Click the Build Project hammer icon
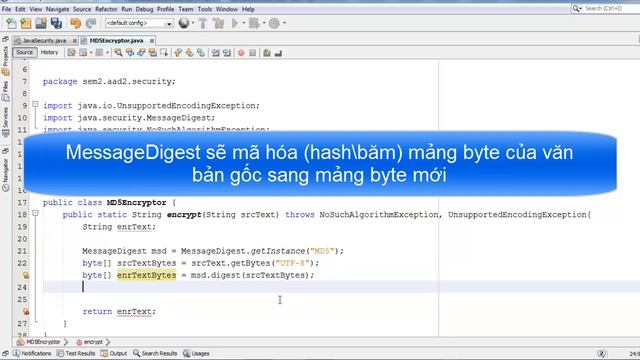Screen dimensions: 640x360 [203, 23]
